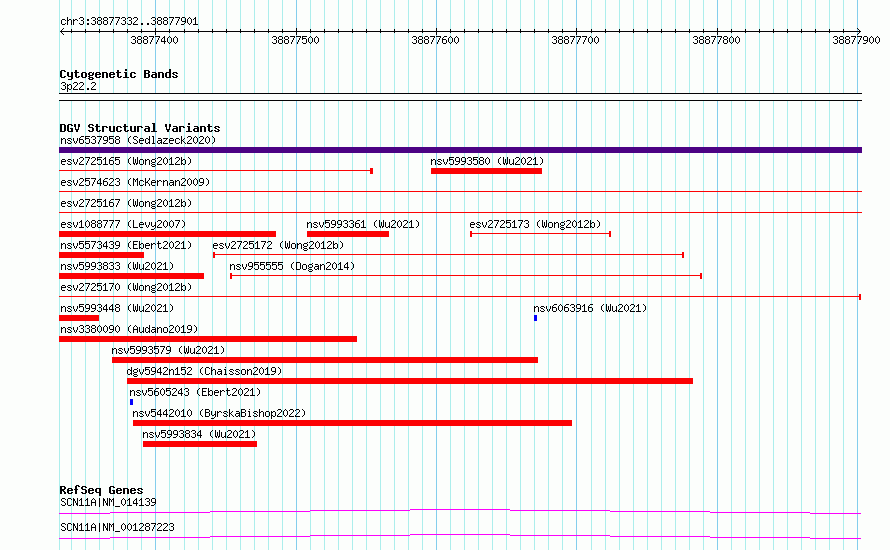The width and height of the screenshot is (890, 550).
Task: Click ruler position 38877600
Action: coord(435,40)
